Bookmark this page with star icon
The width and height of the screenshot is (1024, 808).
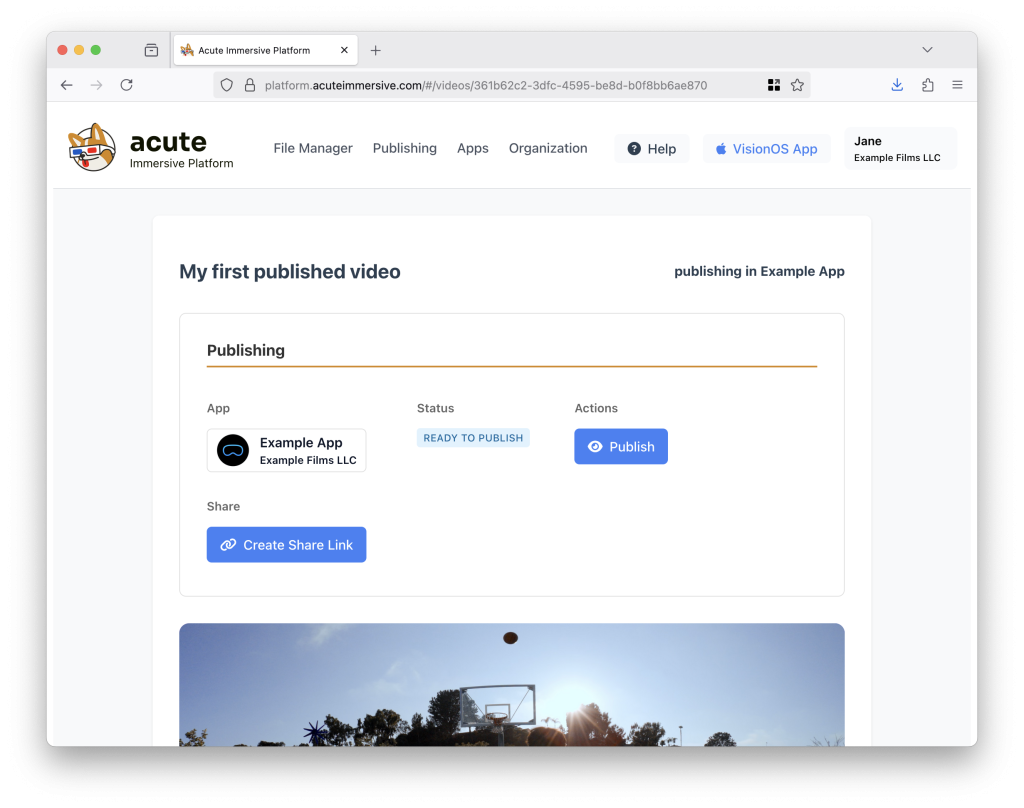(797, 85)
